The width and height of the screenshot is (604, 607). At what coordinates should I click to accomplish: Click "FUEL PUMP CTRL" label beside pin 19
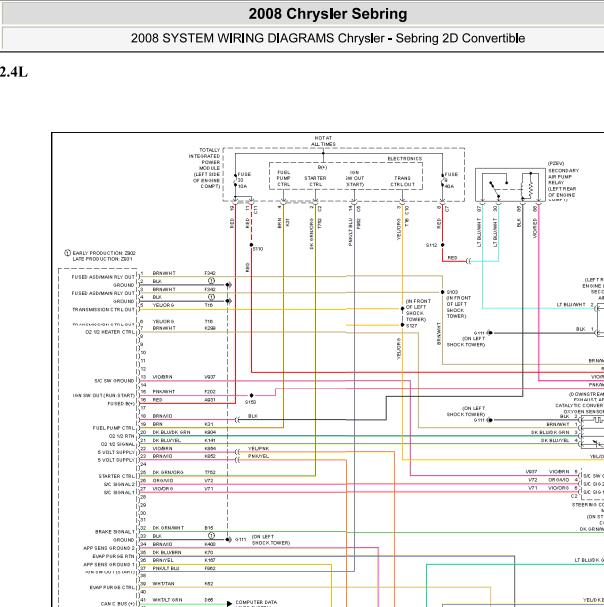[x=114, y=428]
